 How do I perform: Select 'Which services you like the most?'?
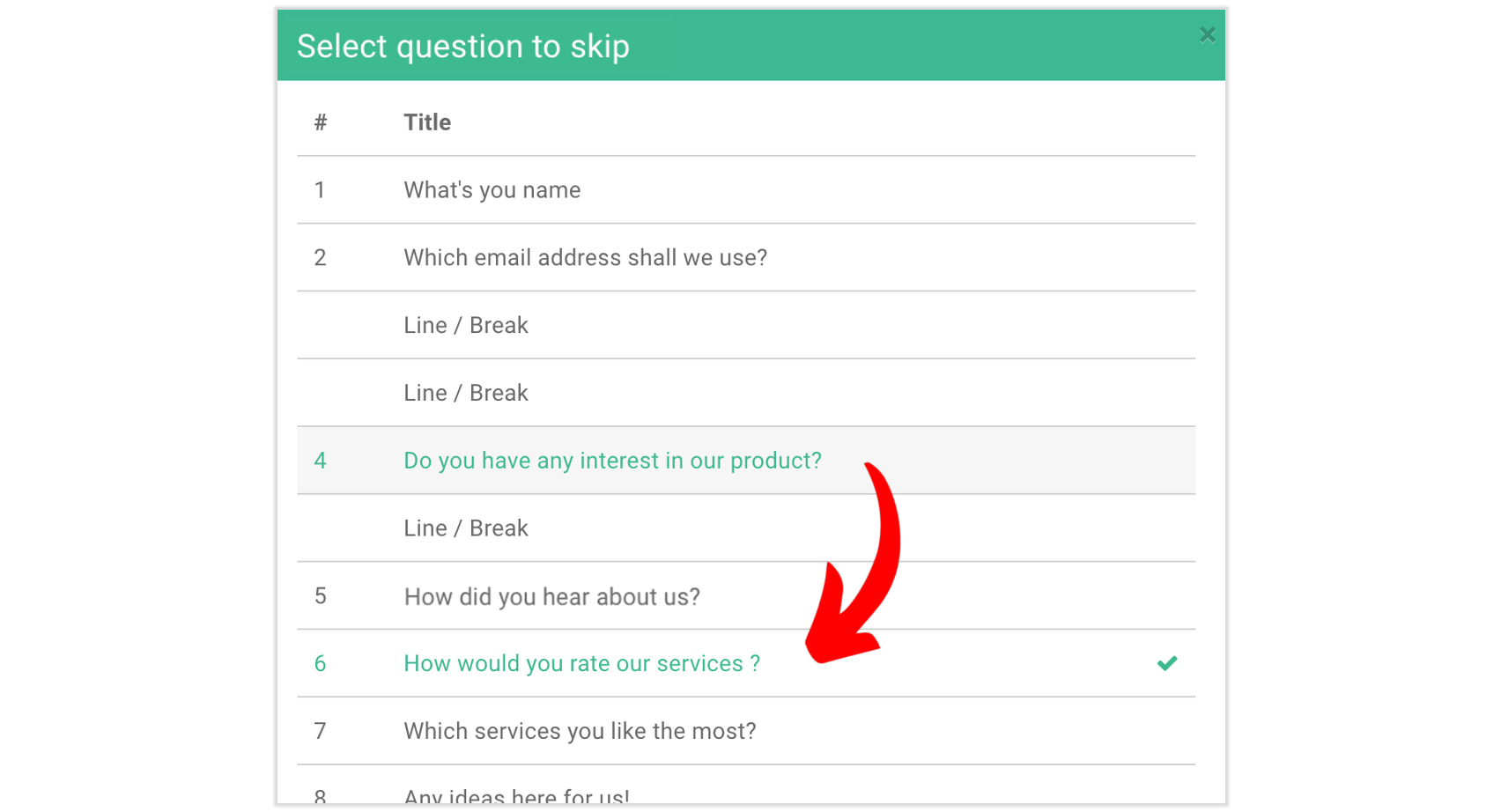[x=580, y=731]
